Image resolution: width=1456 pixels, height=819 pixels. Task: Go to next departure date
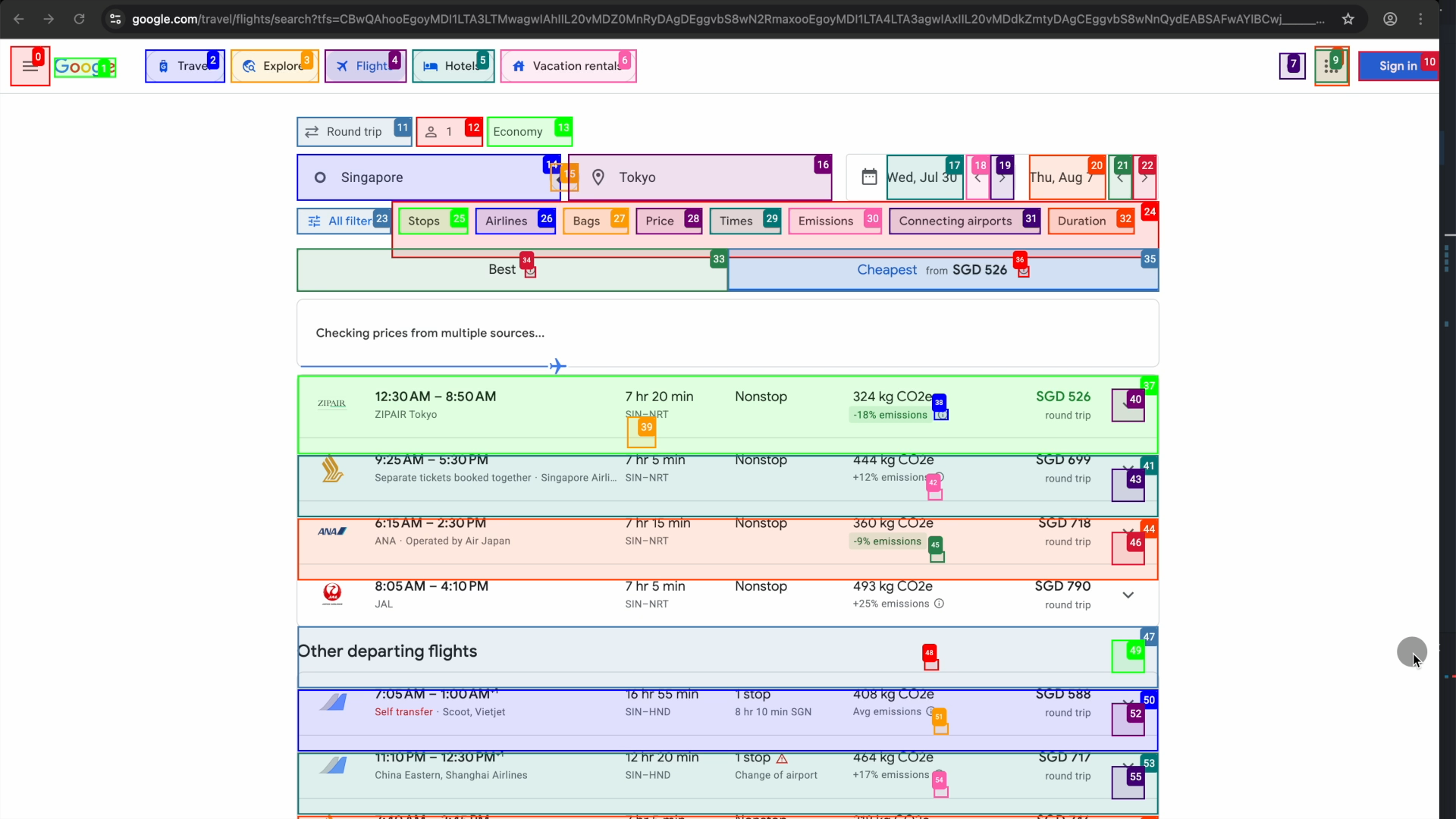[1002, 177]
